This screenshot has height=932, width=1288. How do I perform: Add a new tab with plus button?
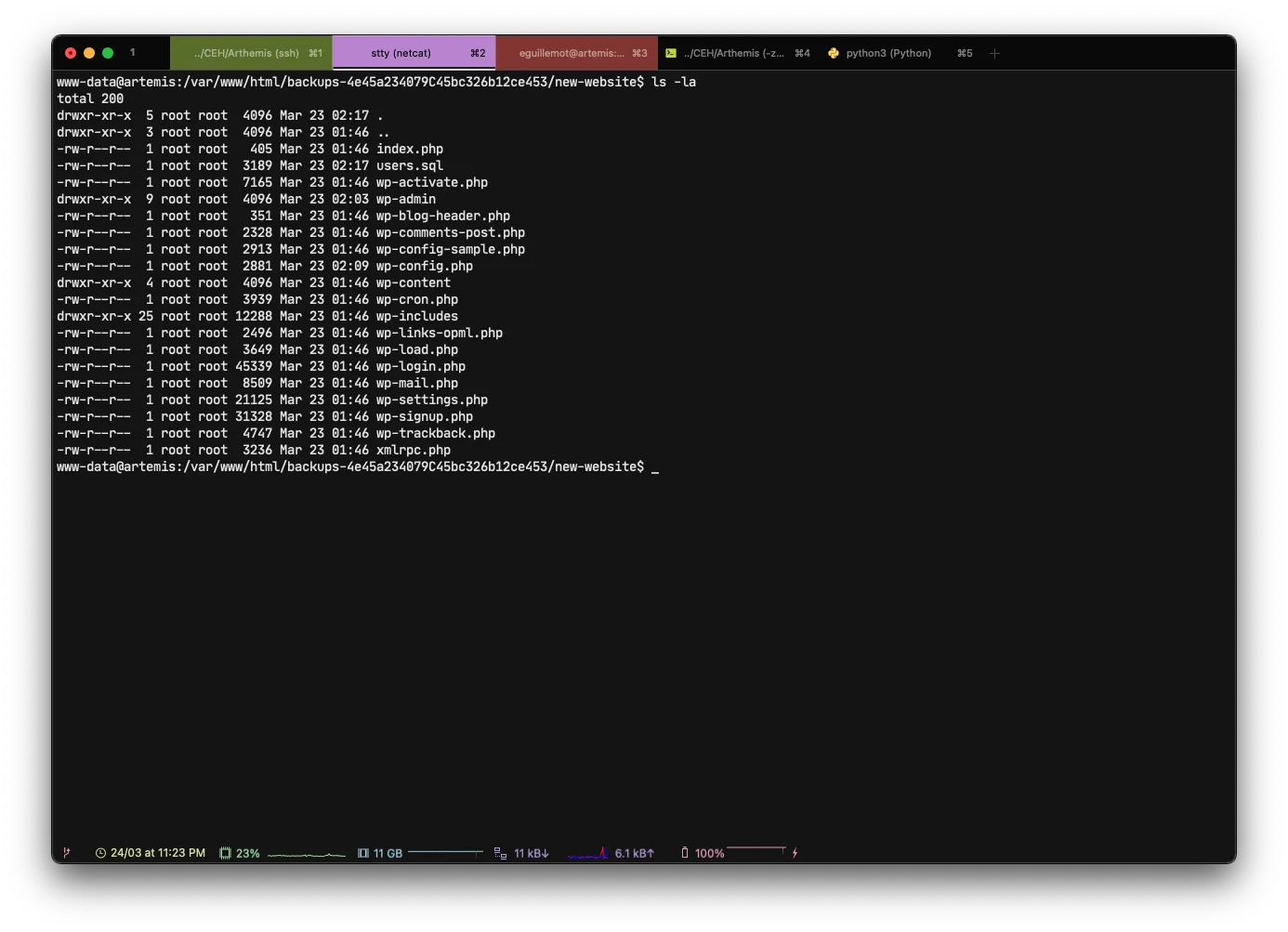pyautogui.click(x=994, y=53)
